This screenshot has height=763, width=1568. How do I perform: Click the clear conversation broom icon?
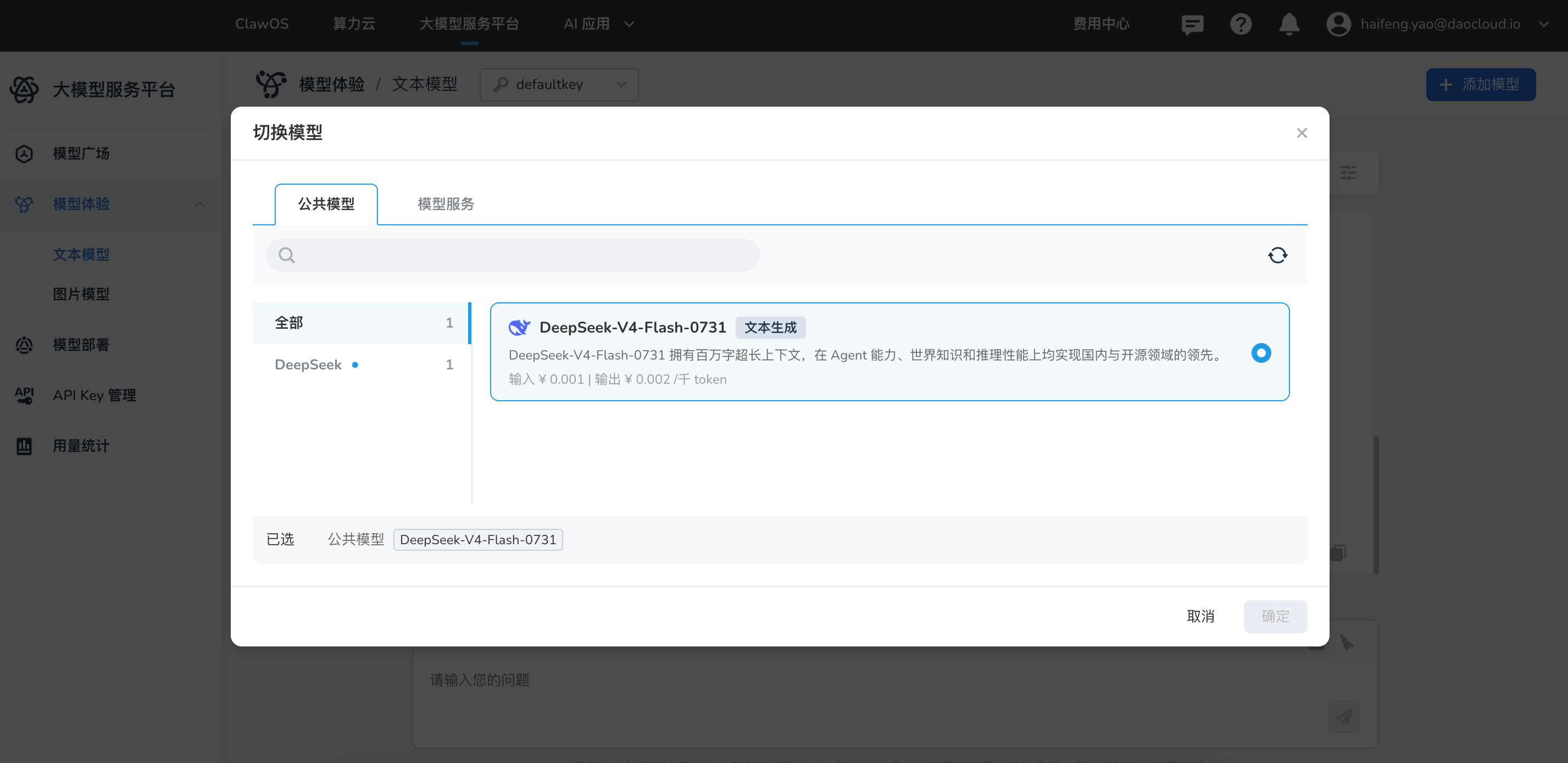(1346, 643)
